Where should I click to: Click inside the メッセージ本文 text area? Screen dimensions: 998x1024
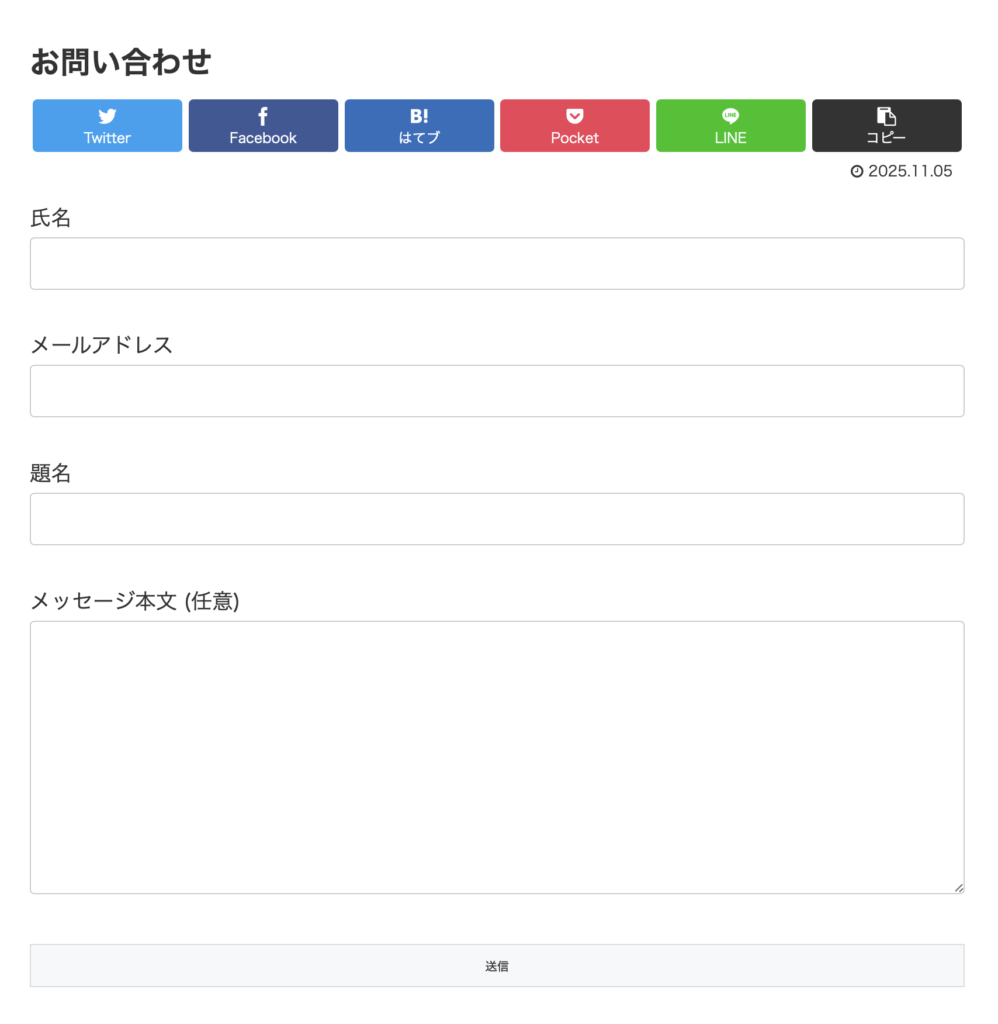(x=497, y=757)
